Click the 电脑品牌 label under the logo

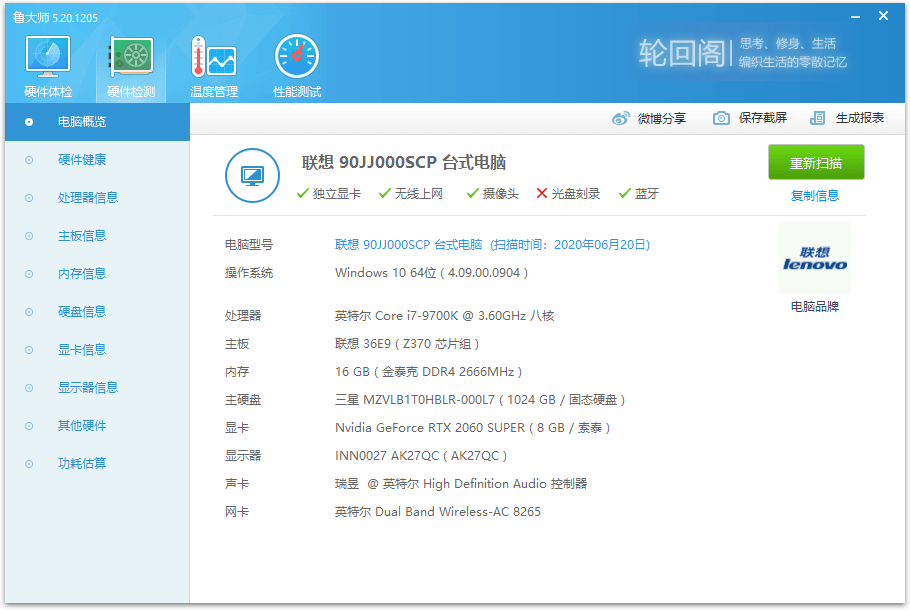click(x=815, y=306)
